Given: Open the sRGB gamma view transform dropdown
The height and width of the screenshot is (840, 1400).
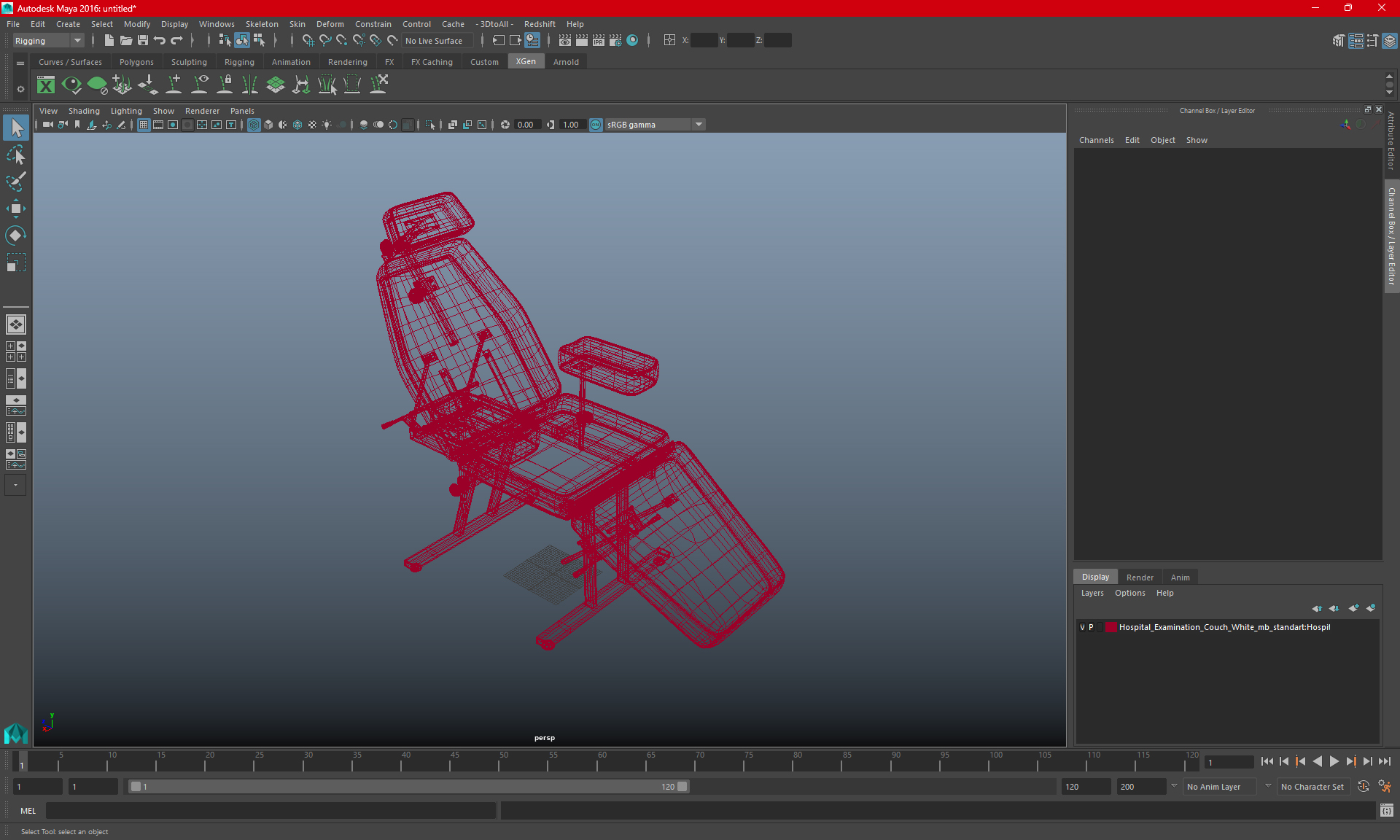Looking at the screenshot, I should [x=654, y=125].
